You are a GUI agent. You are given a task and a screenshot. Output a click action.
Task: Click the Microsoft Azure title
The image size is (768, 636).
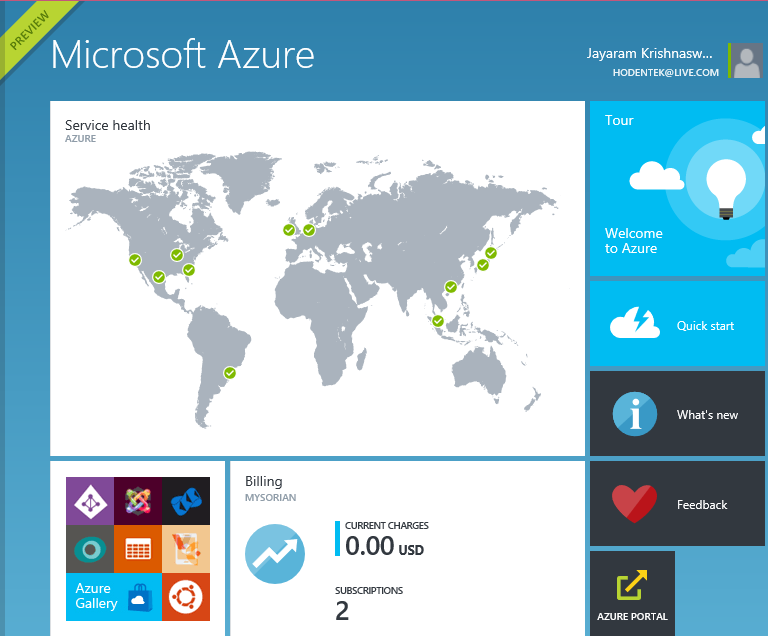pyautogui.click(x=182, y=54)
